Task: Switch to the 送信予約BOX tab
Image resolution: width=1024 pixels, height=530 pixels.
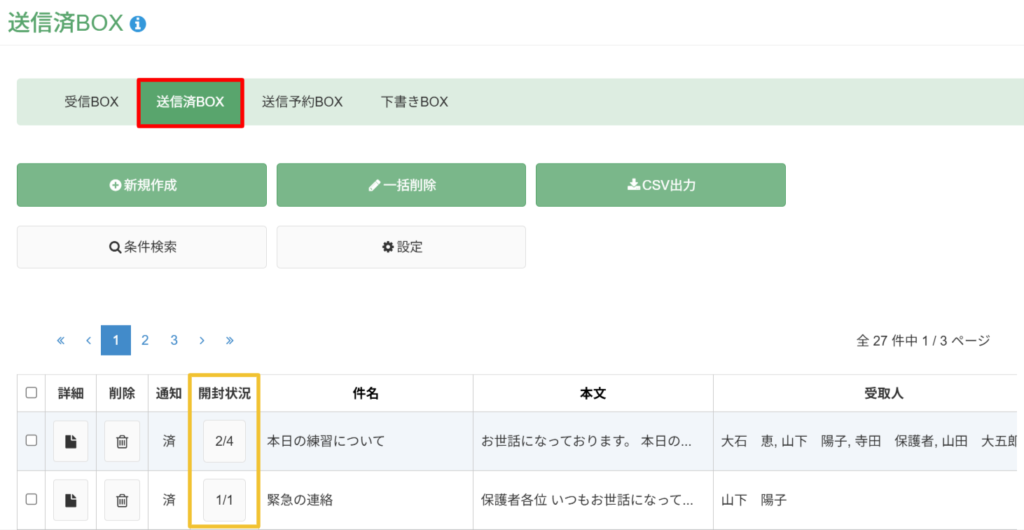Action: click(x=302, y=102)
